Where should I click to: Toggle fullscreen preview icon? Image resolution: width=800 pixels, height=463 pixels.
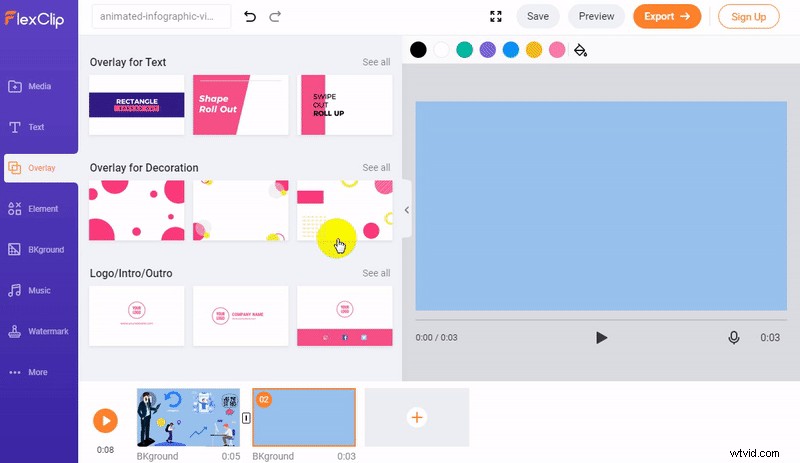tap(496, 16)
